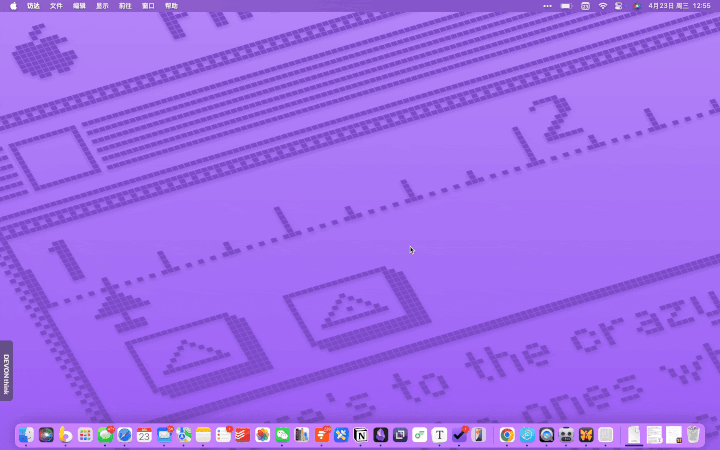
Task: Open the dark blue overlapping-squares app in Dock
Action: (x=400, y=435)
